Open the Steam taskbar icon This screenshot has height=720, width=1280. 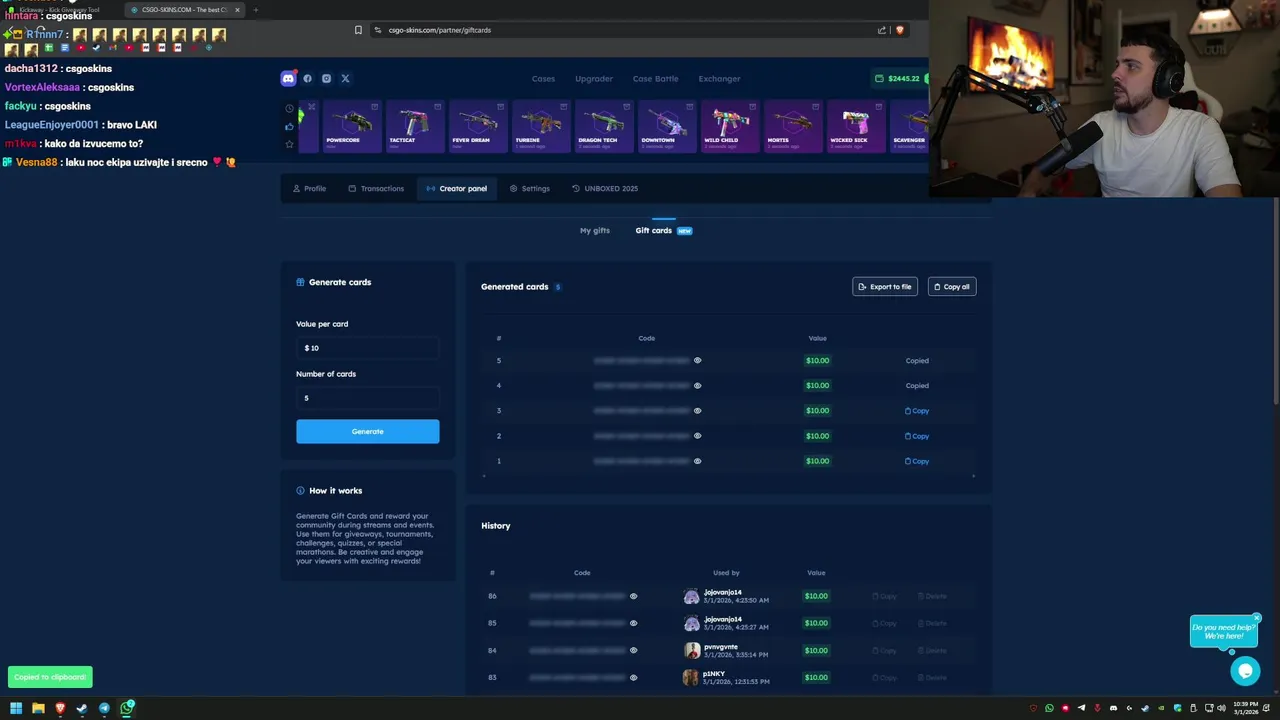click(82, 708)
